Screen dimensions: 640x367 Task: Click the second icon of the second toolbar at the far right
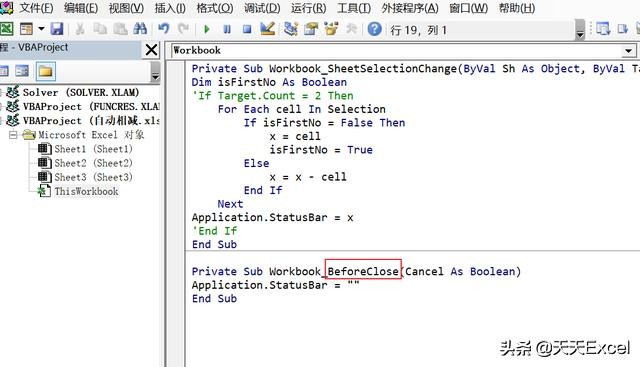623,29
